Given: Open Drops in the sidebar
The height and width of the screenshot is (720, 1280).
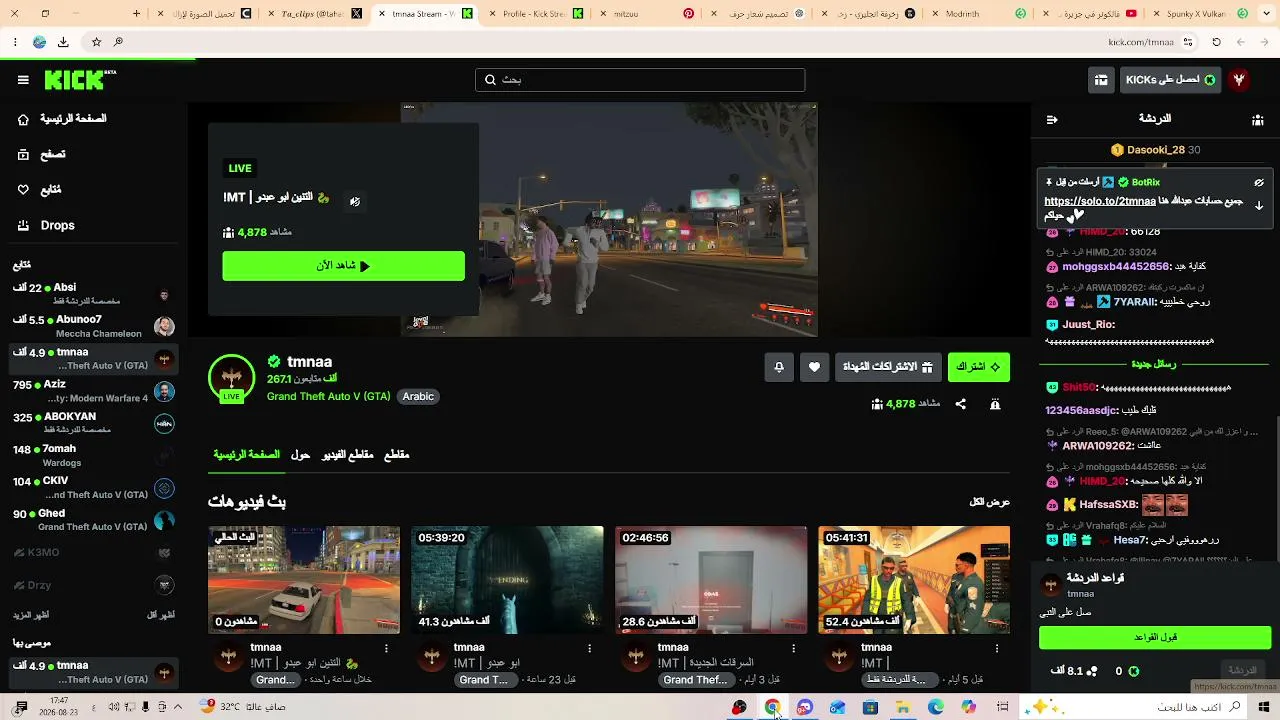Looking at the screenshot, I should 46,226.
